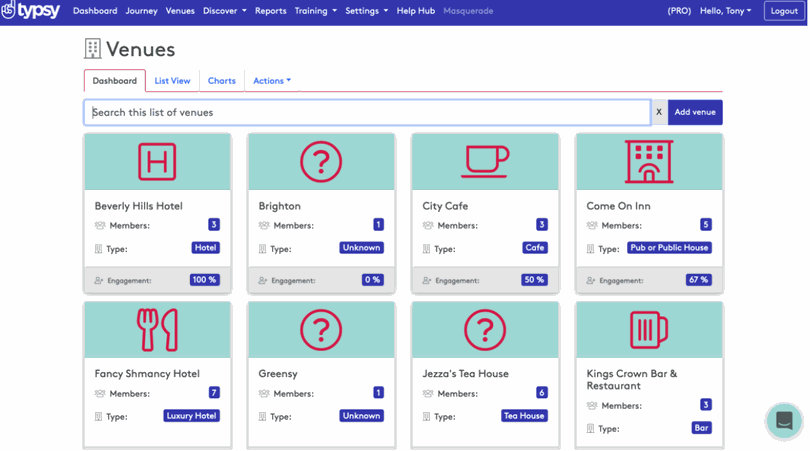Viewport: 810px width, 451px height.
Task: Click the Logout button
Action: coord(784,11)
